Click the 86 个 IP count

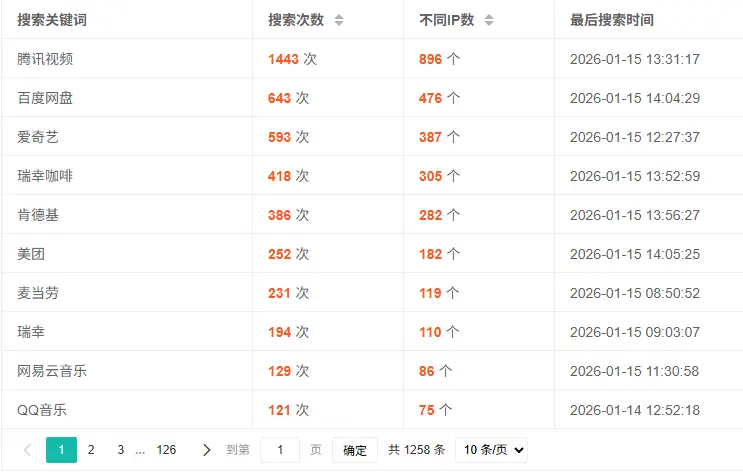click(435, 371)
